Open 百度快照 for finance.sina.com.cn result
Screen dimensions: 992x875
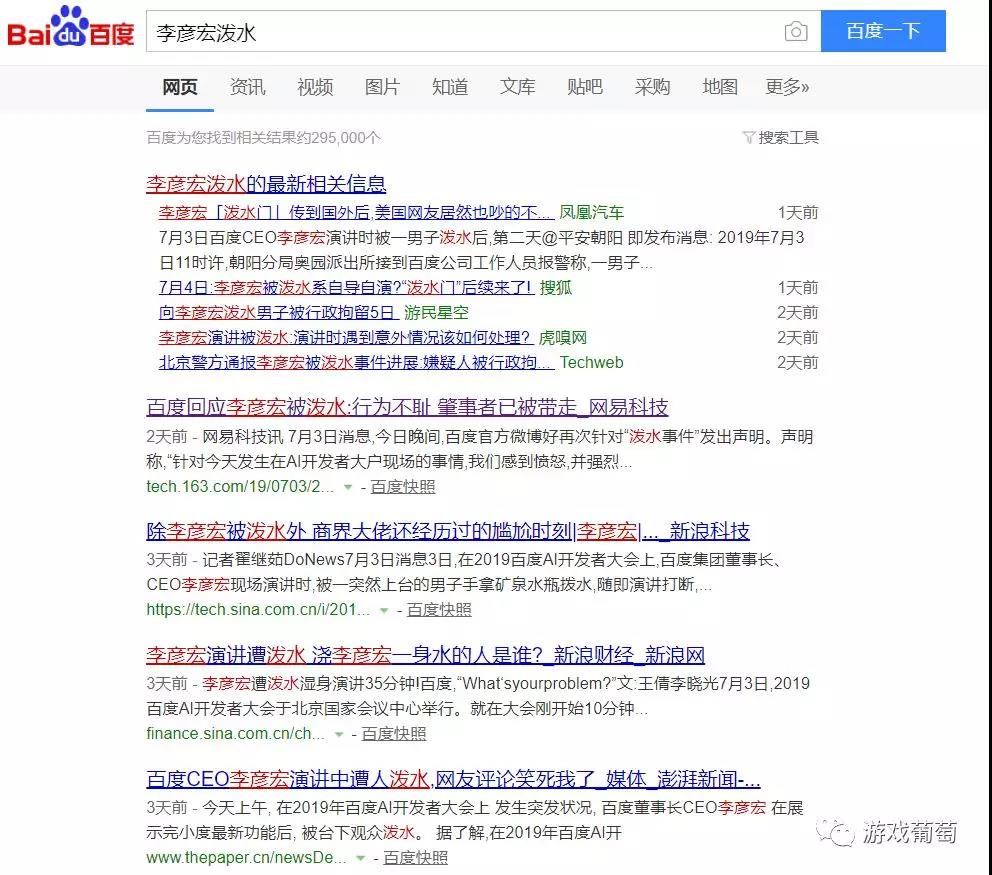coord(394,734)
